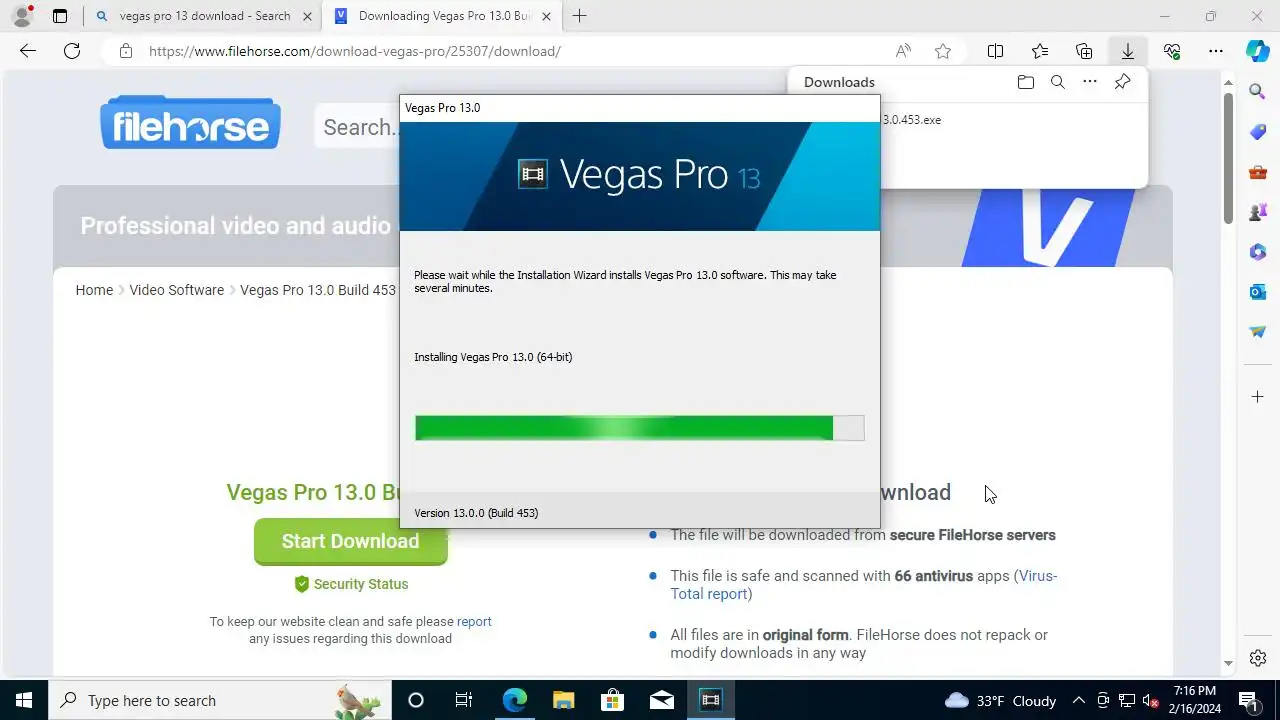Screen dimensions: 1280x720
Task: Click the installer progress bar
Action: click(640, 428)
